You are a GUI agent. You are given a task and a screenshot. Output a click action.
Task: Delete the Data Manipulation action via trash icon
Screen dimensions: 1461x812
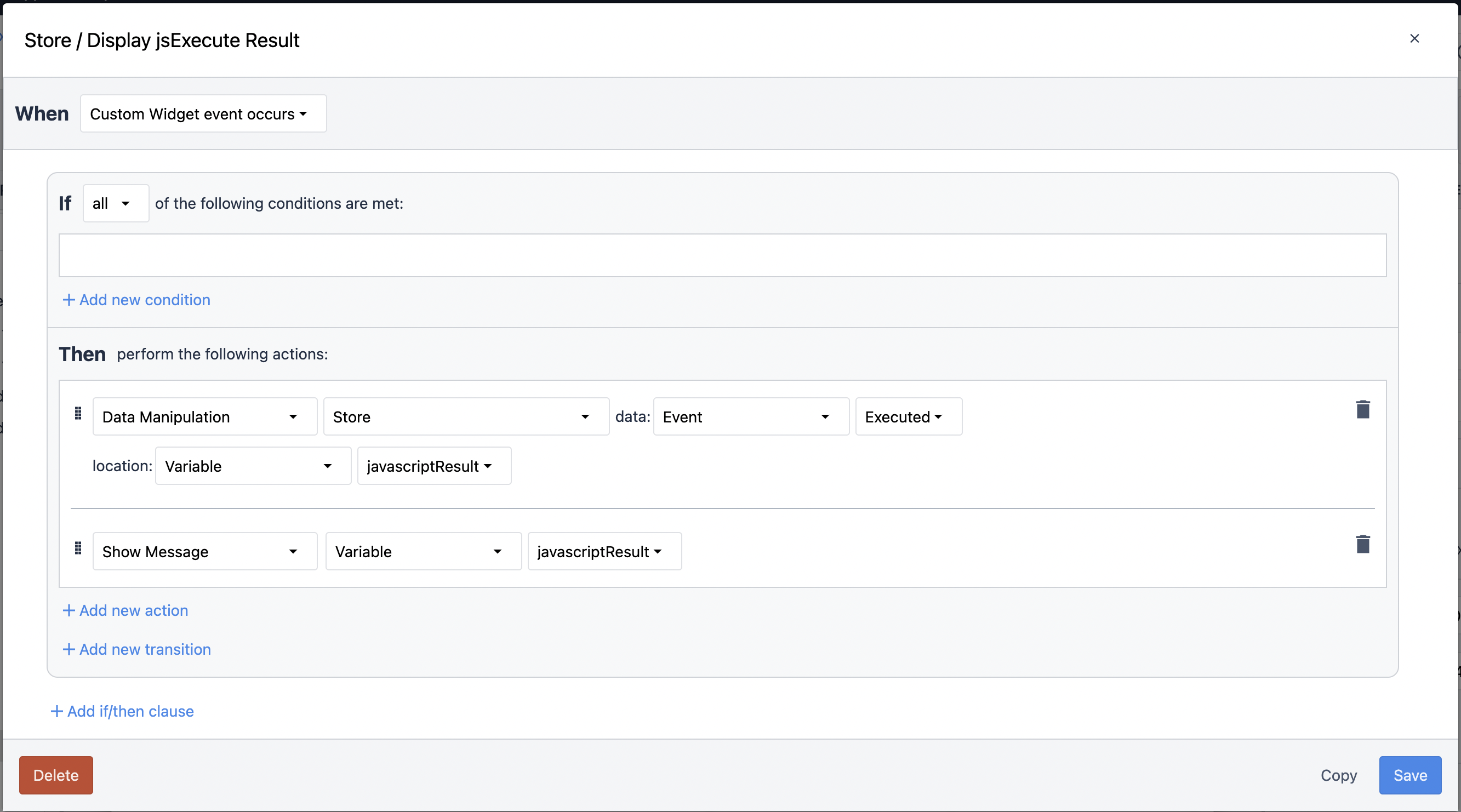pos(1363,409)
